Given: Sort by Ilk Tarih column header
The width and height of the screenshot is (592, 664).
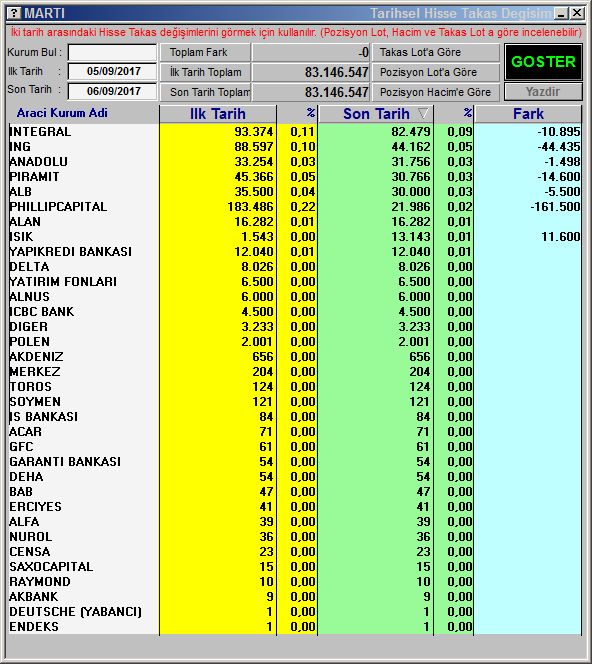Looking at the screenshot, I should click(218, 113).
